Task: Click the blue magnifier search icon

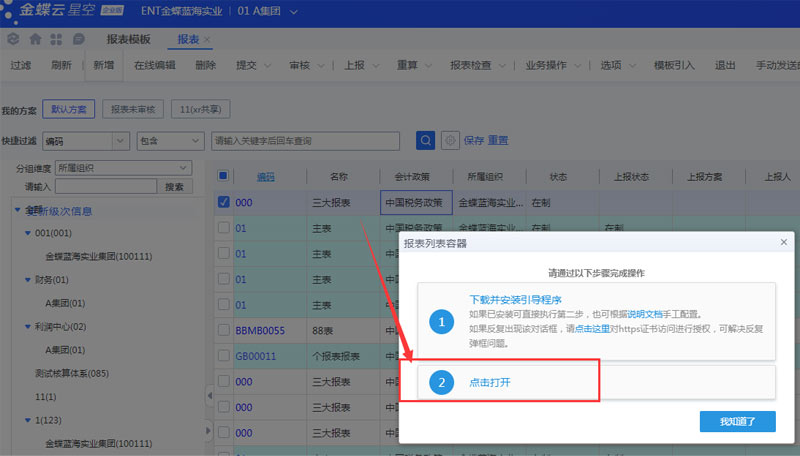Action: pyautogui.click(x=426, y=141)
